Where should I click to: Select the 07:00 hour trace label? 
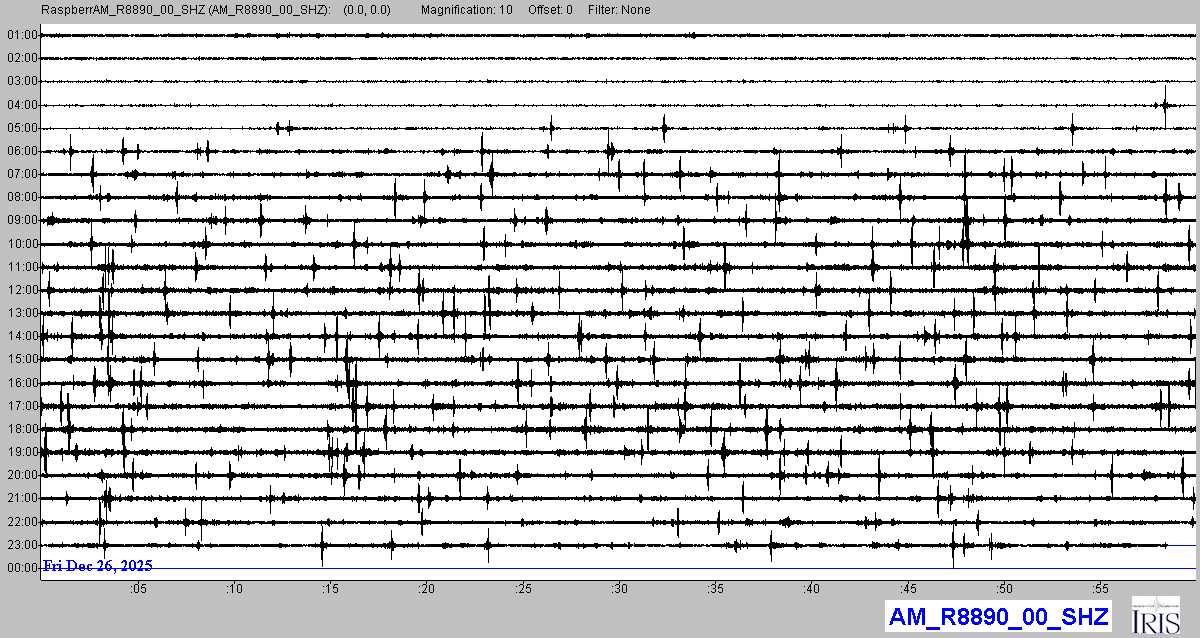(21, 174)
